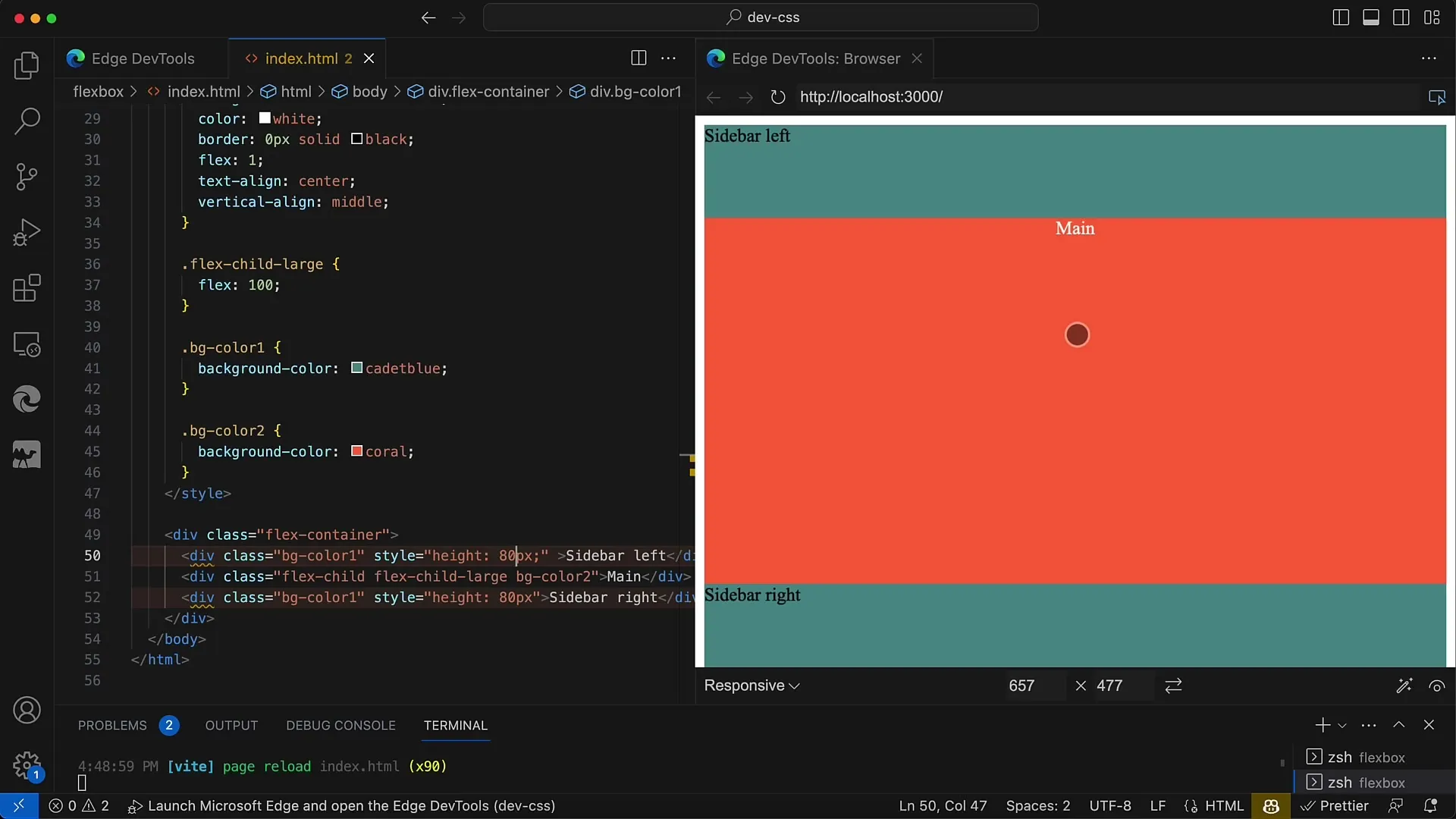This screenshot has width=1456, height=819.
Task: Open more actions for index.html editor
Action: (669, 58)
